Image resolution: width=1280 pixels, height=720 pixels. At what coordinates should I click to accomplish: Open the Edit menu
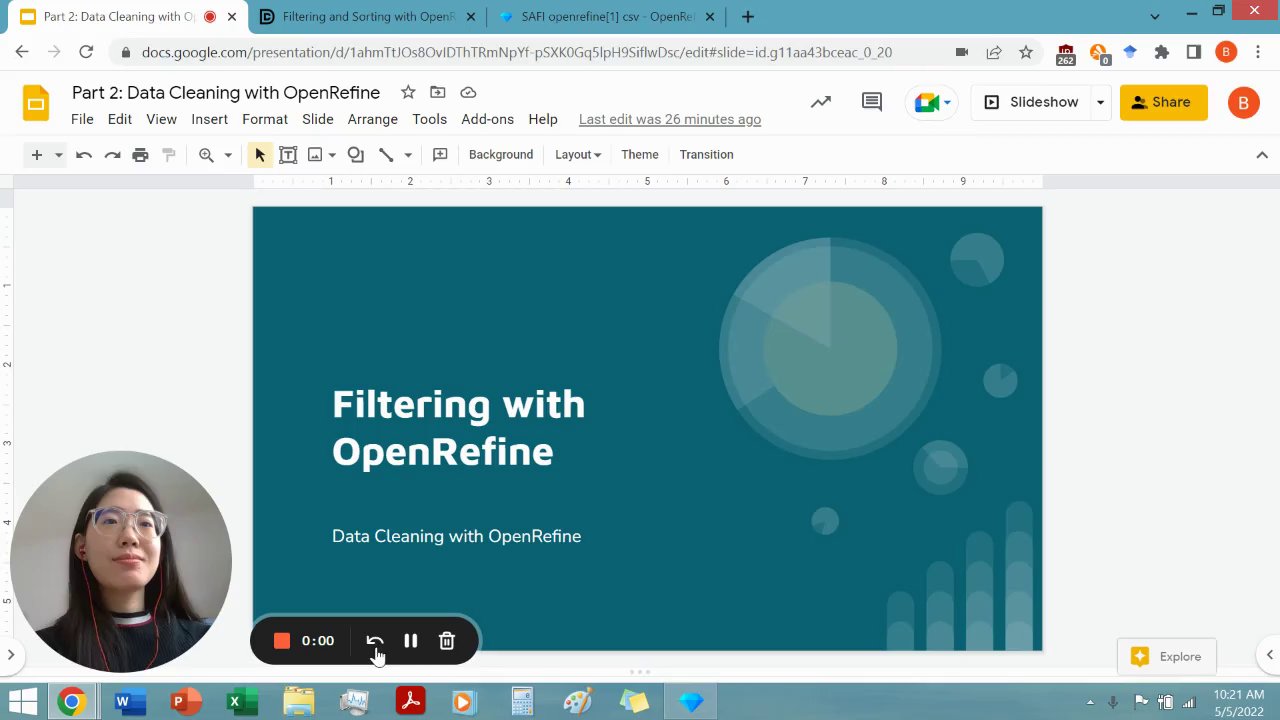coord(120,119)
